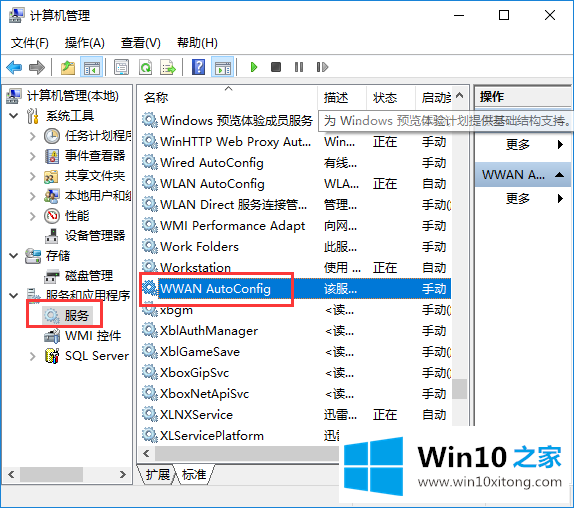
Task: Sort by the 名称 column header
Action: [x=227, y=98]
